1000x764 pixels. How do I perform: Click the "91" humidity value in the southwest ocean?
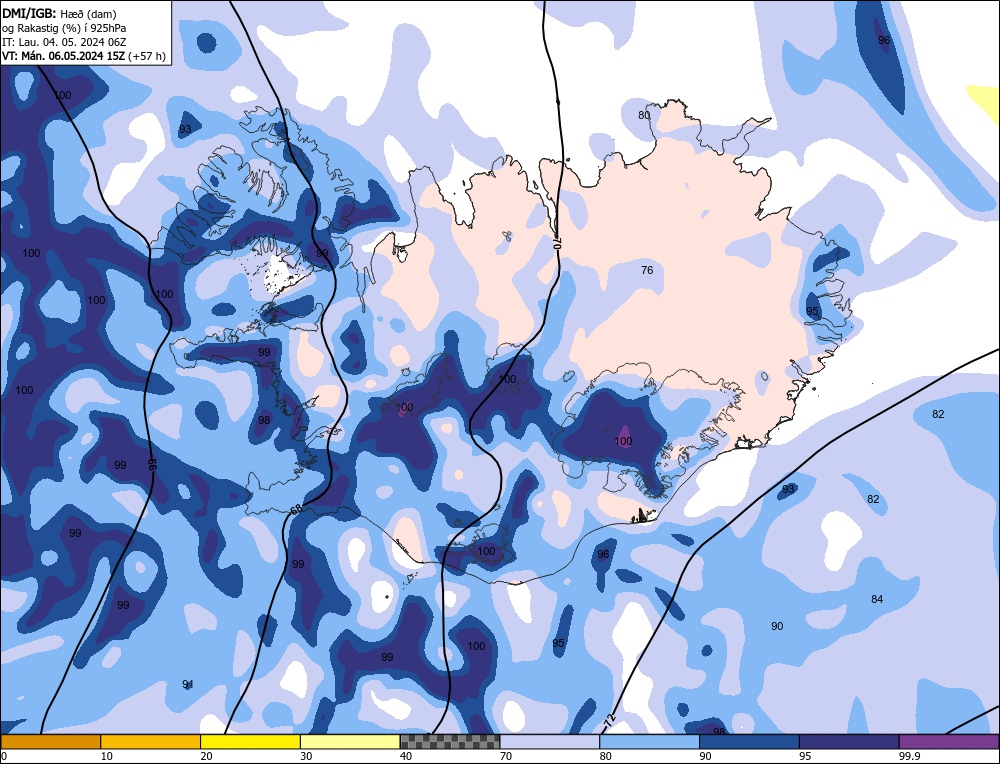188,684
